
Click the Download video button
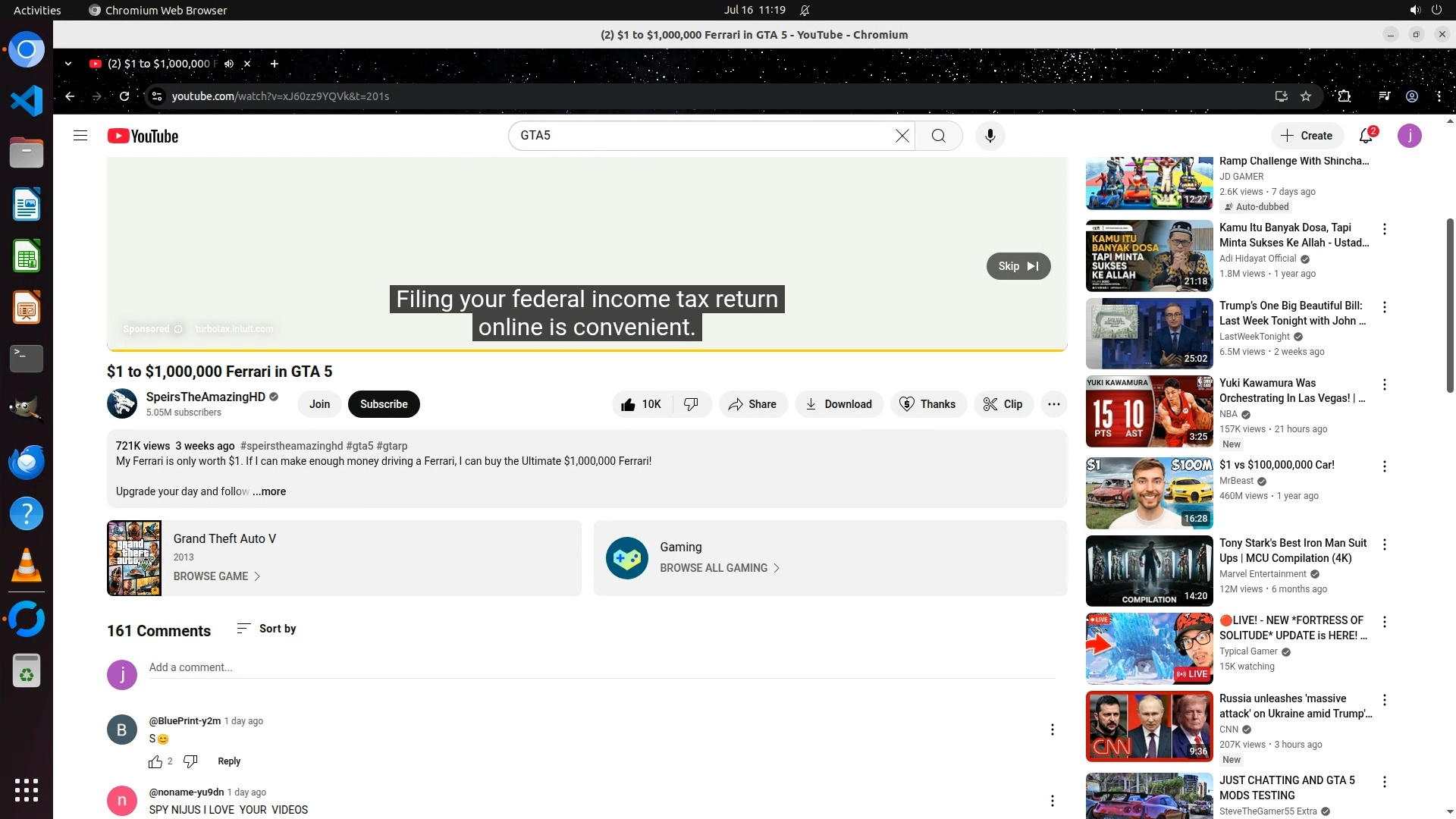[838, 404]
